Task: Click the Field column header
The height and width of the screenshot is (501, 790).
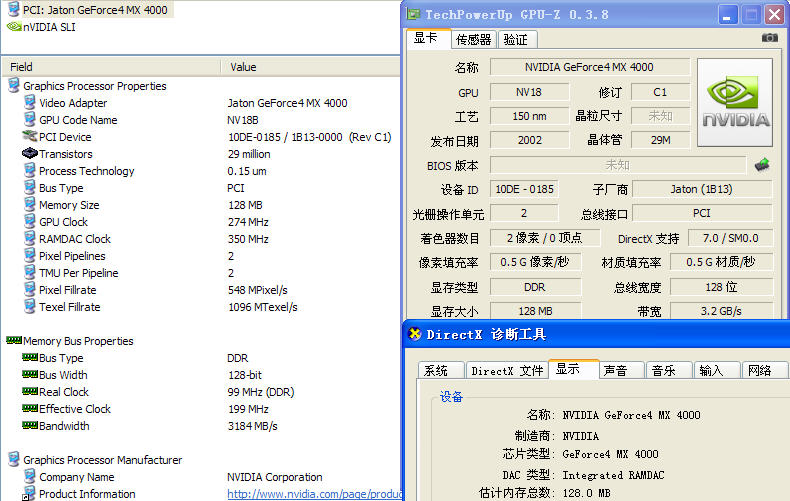Action: point(111,67)
